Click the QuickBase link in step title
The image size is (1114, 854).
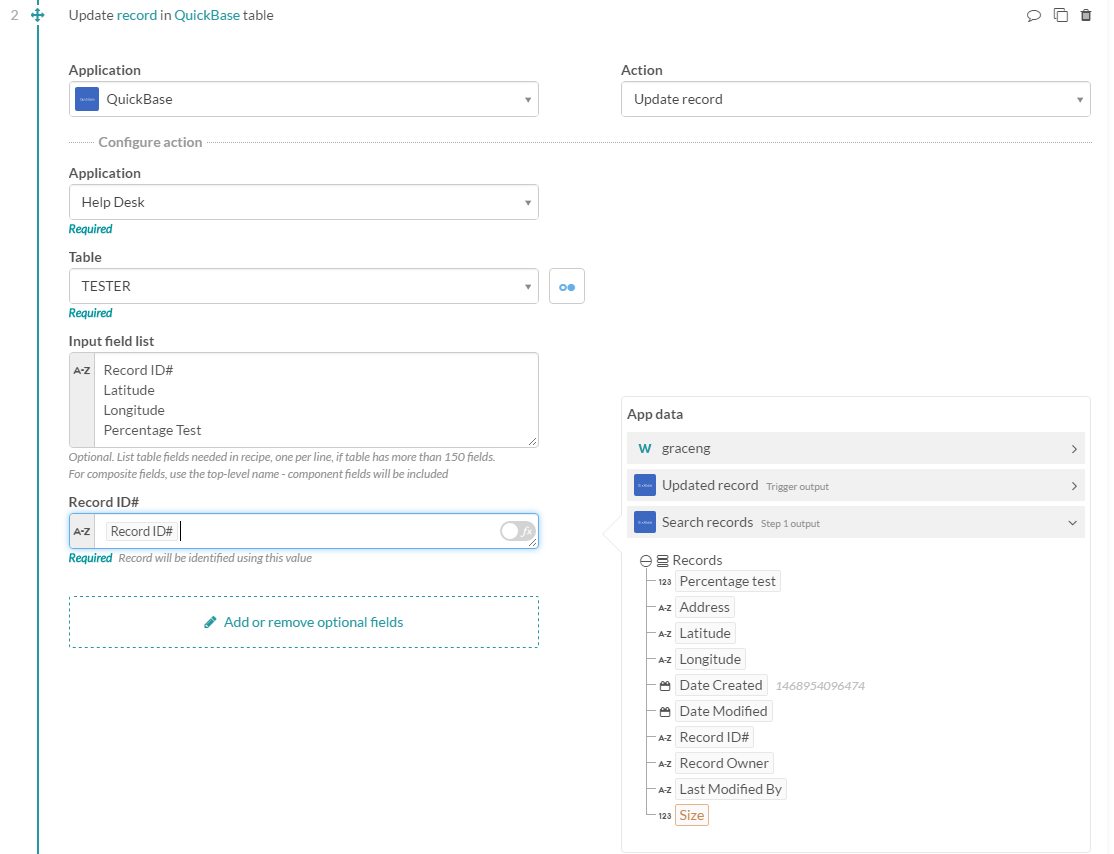point(207,15)
